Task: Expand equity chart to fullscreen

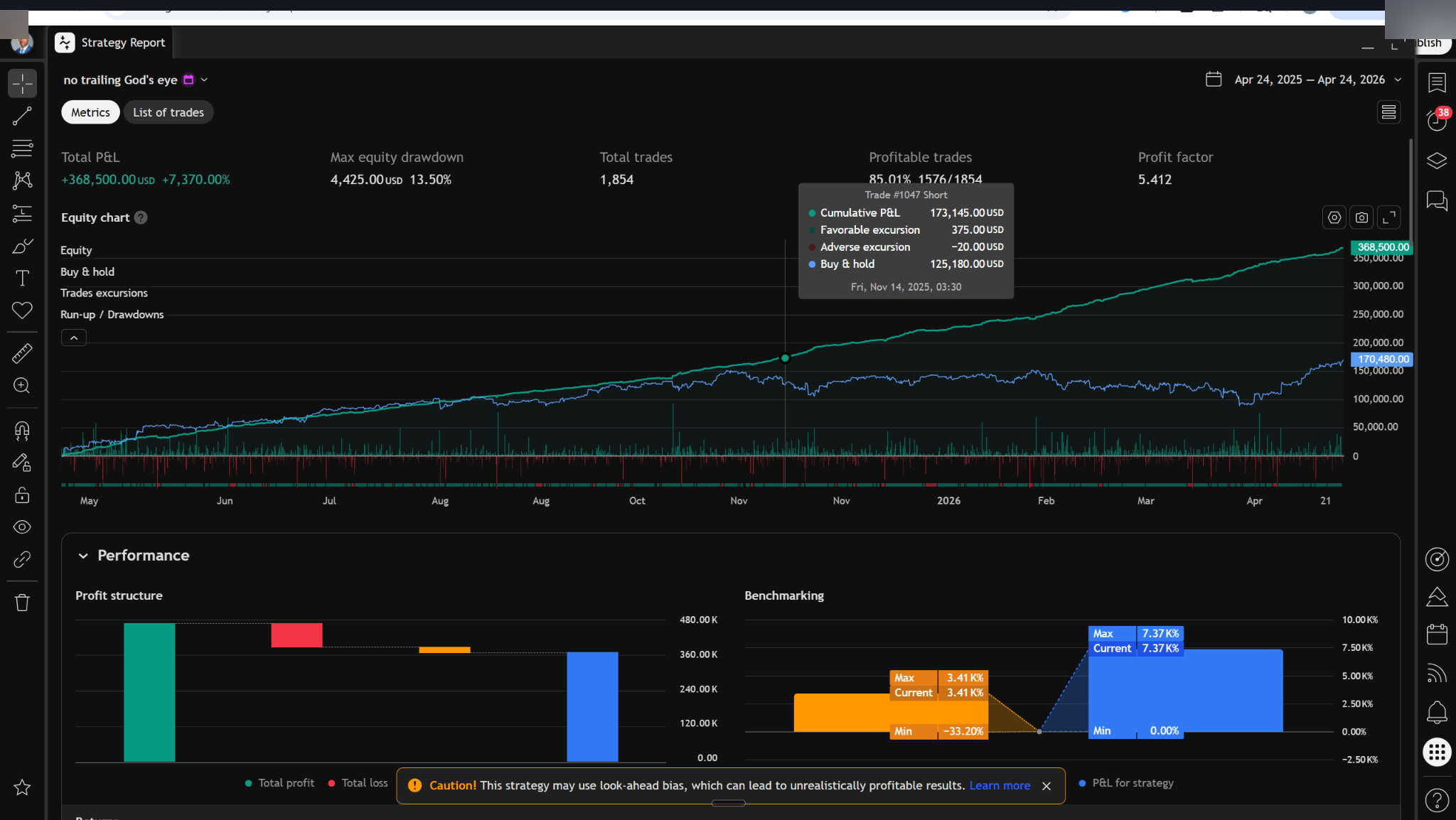Action: coord(1388,217)
